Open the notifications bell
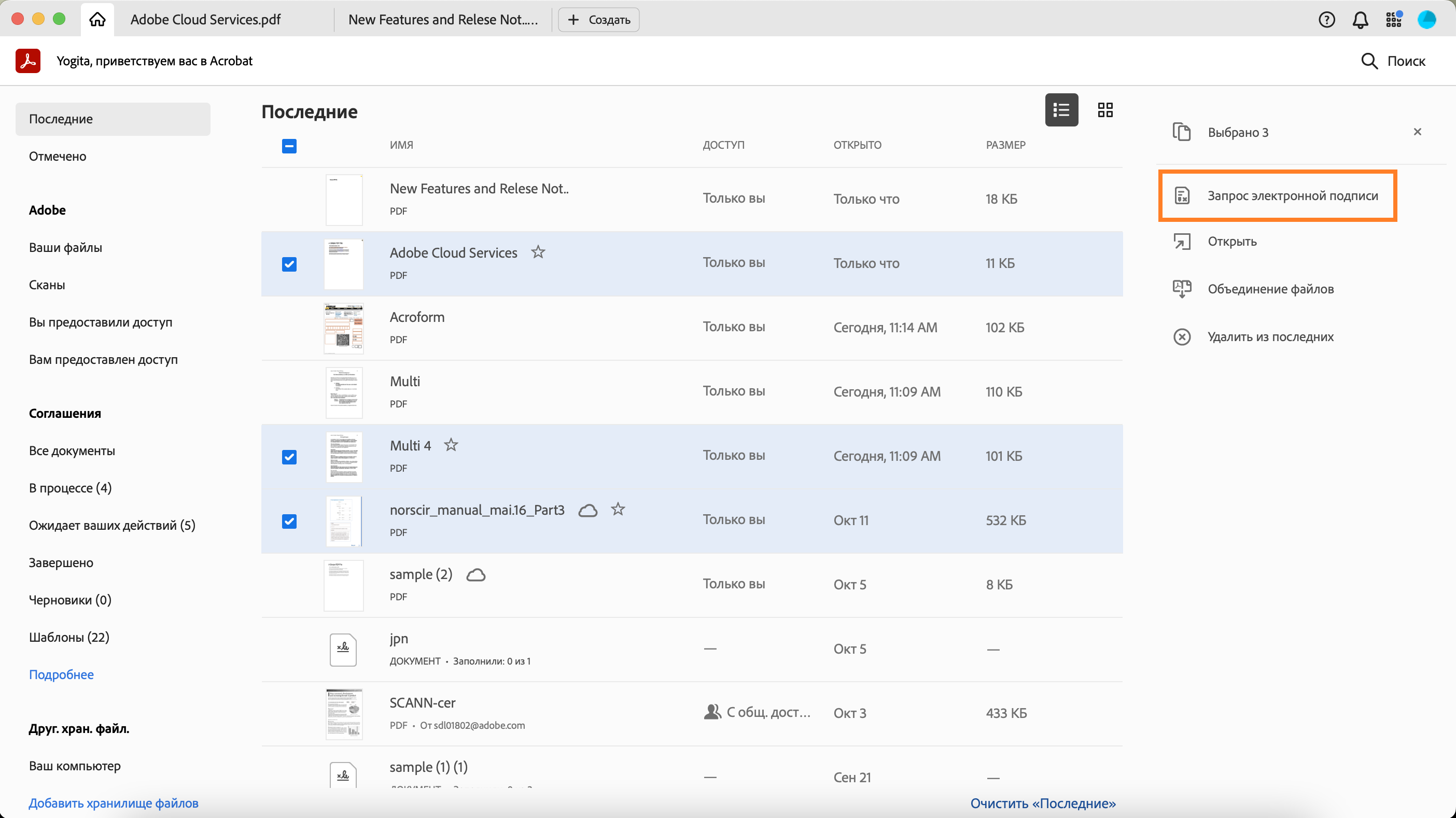Viewport: 1456px width, 818px height. point(1360,20)
